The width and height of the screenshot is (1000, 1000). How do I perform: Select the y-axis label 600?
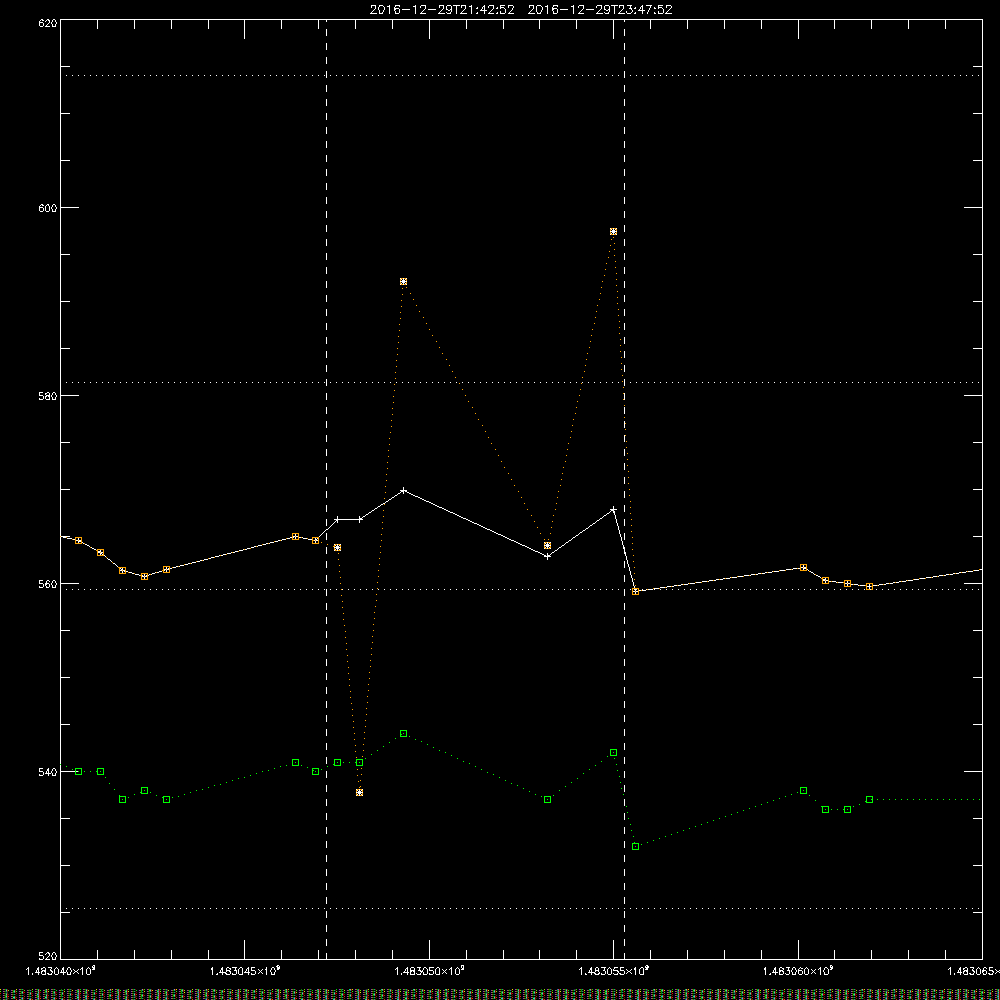click(x=48, y=208)
